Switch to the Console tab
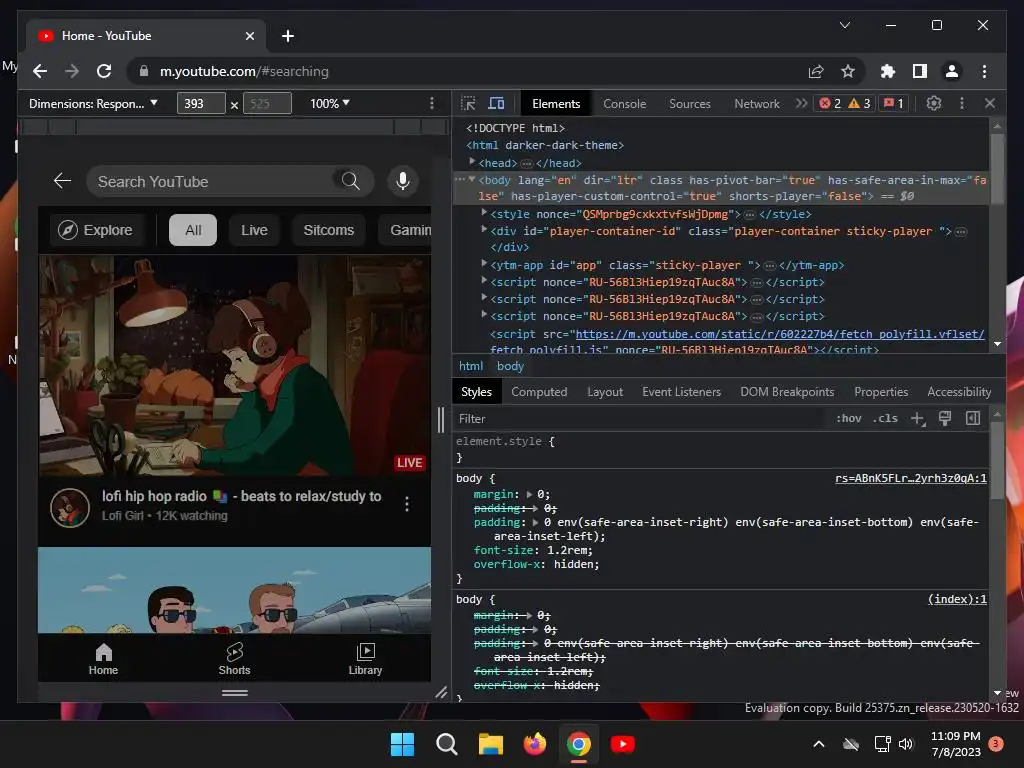The image size is (1024, 768). point(624,103)
